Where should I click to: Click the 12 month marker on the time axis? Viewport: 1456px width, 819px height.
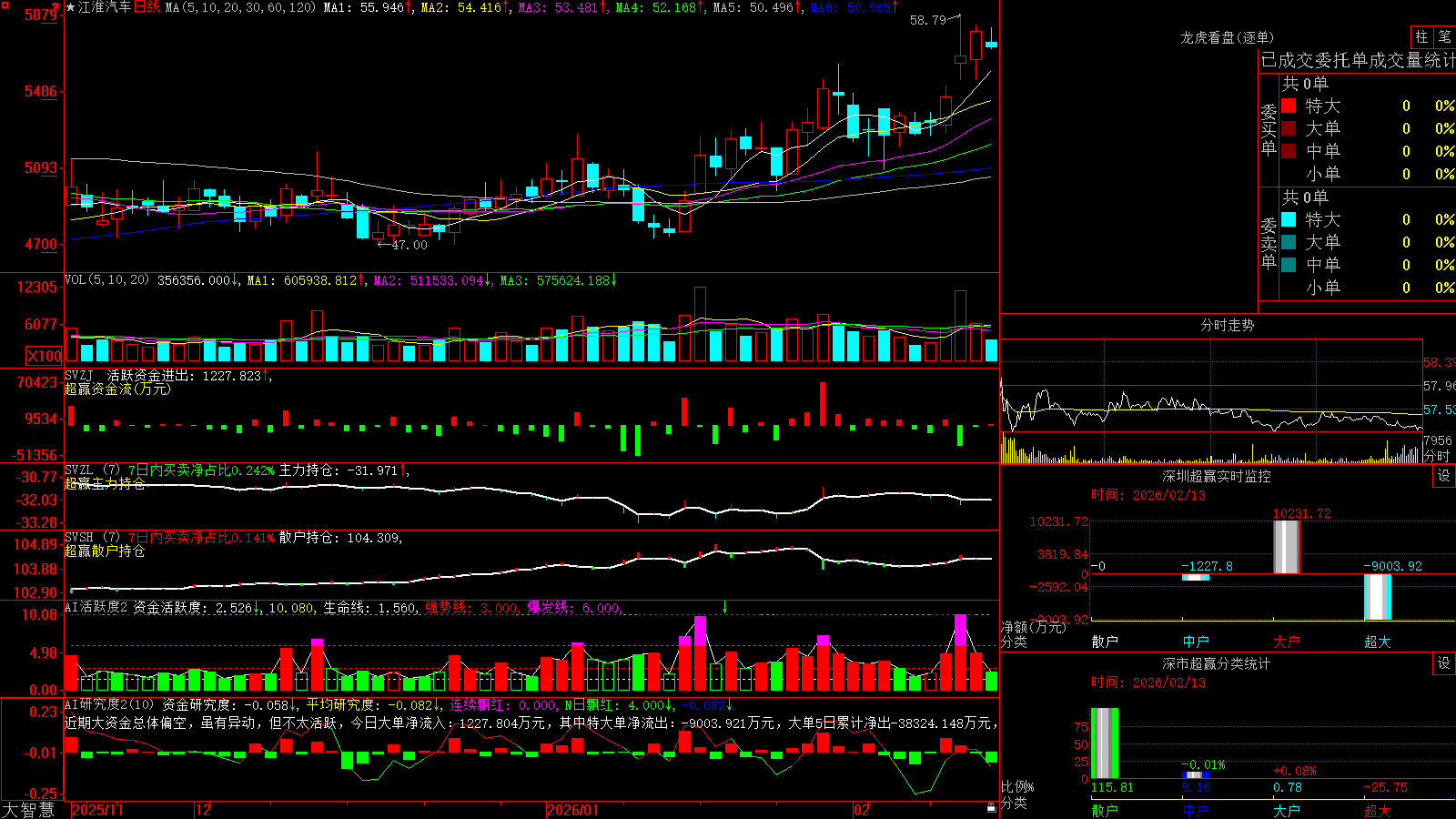(204, 810)
